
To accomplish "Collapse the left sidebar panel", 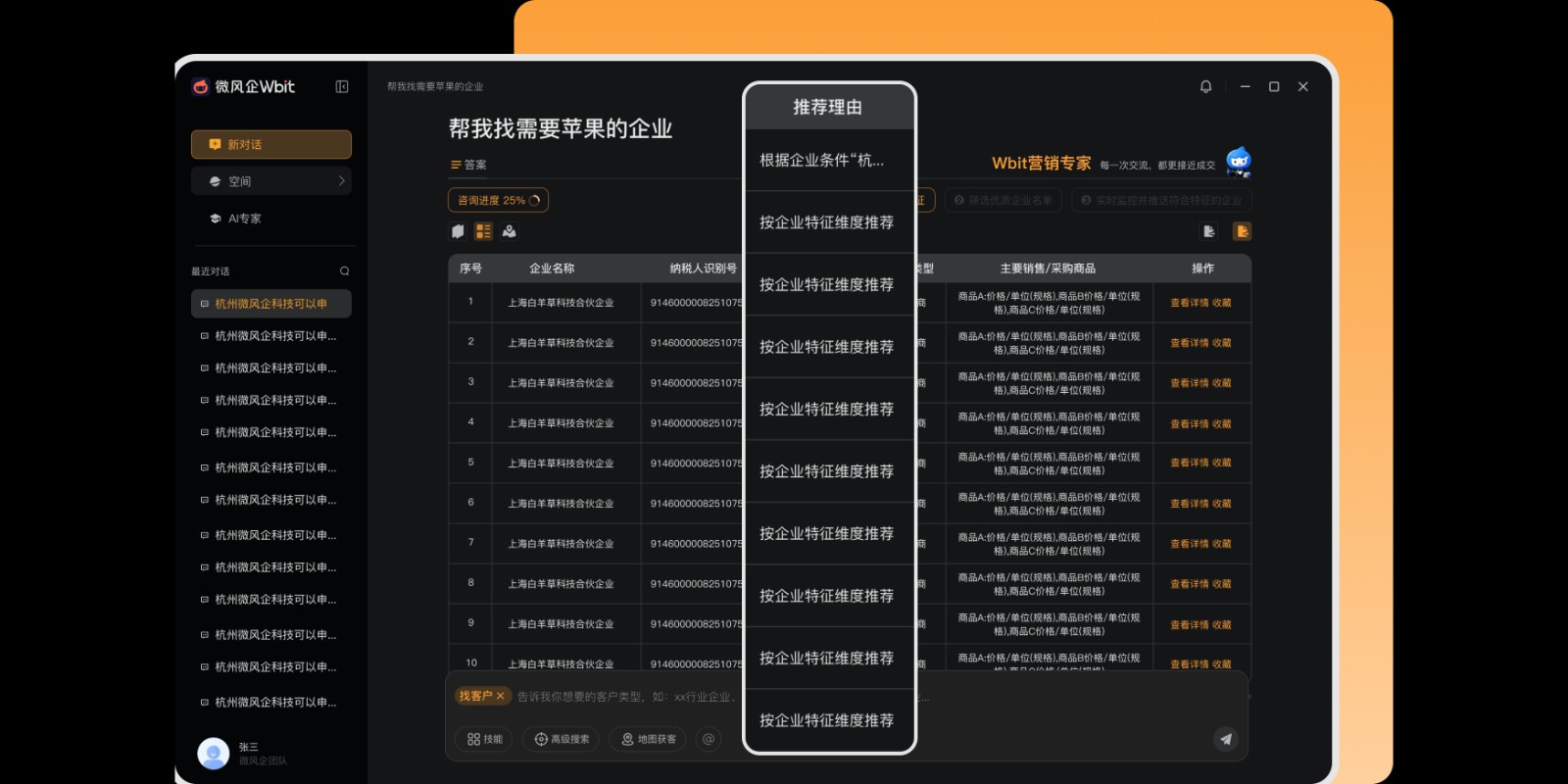I will pyautogui.click(x=342, y=86).
